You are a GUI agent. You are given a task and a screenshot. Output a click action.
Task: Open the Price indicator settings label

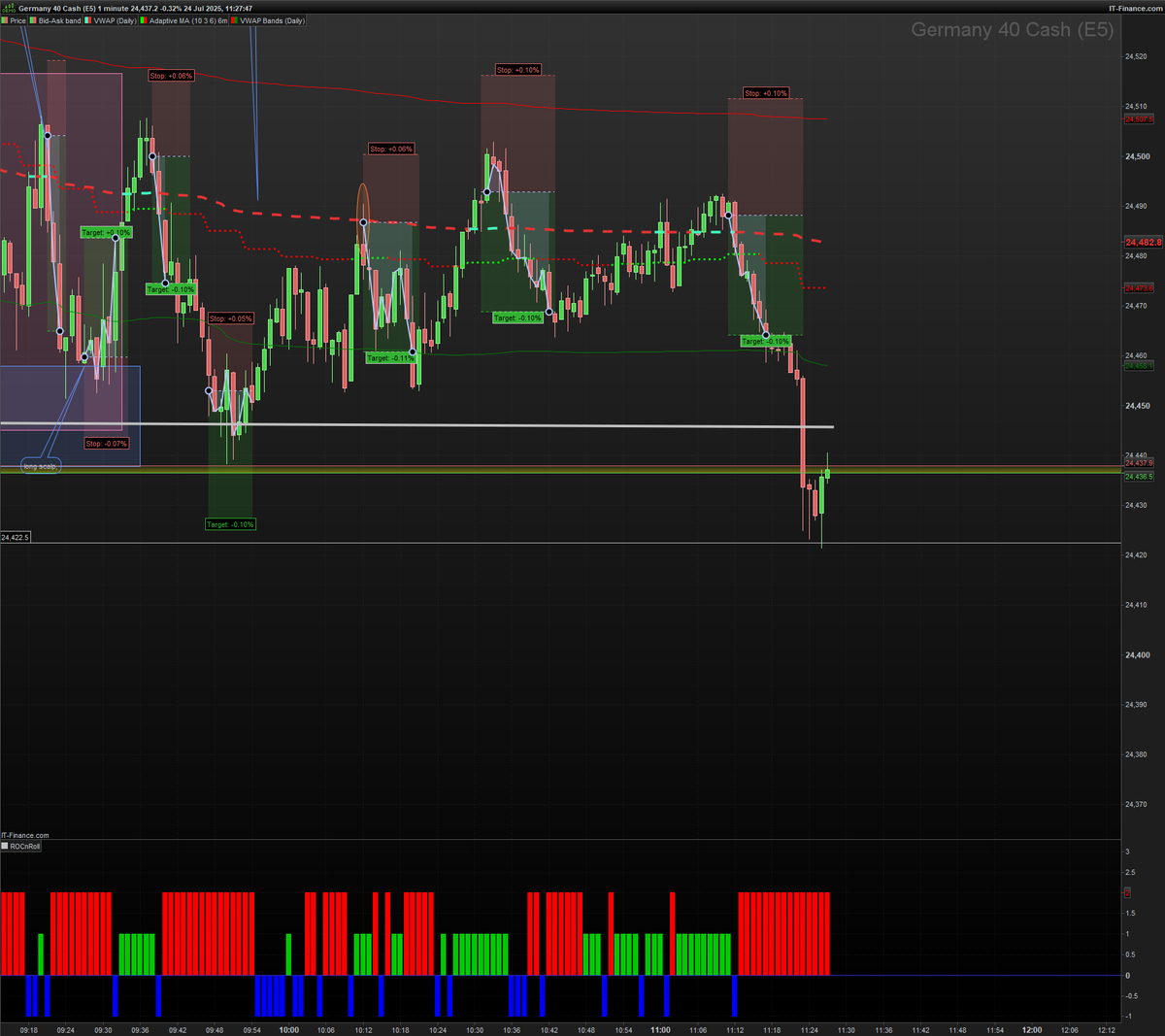click(x=18, y=20)
